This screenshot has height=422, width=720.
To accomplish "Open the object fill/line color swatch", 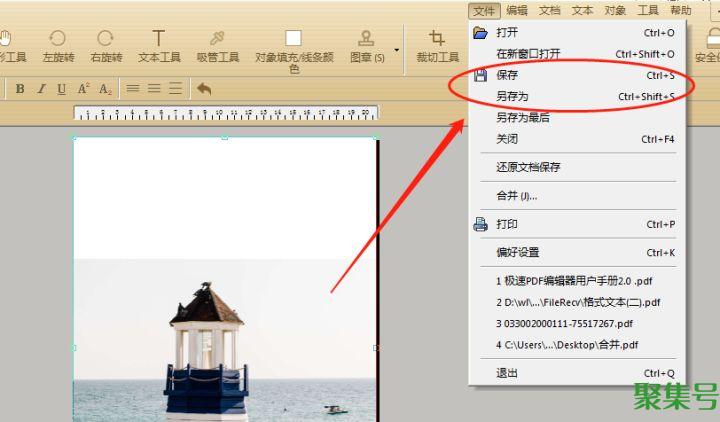I will tap(293, 39).
